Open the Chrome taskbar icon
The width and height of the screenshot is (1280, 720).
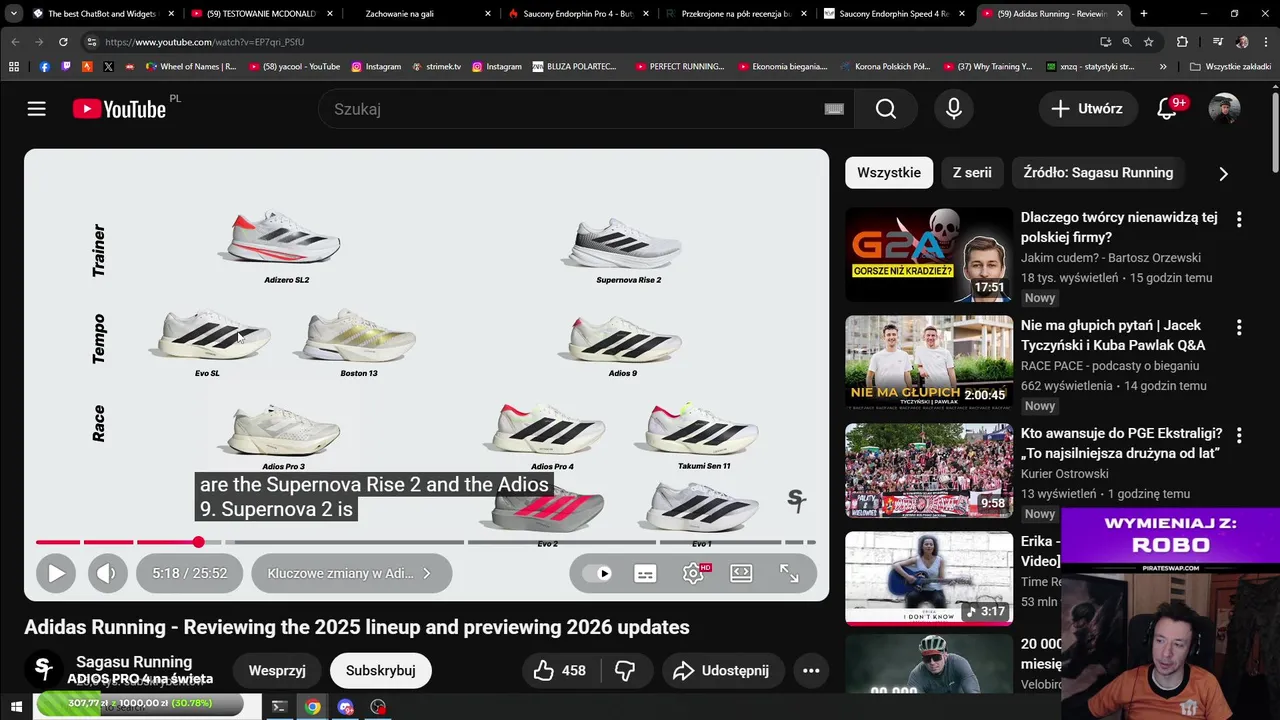coord(313,707)
